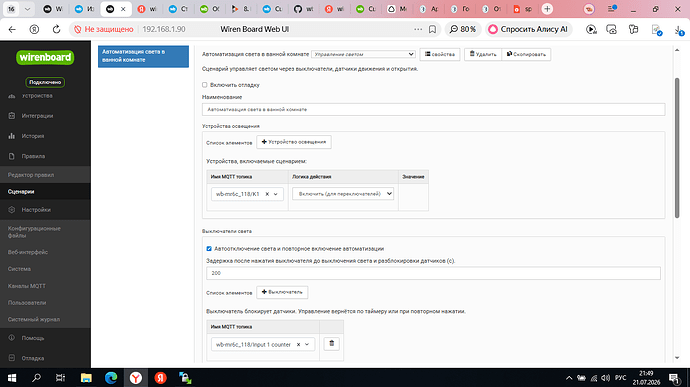This screenshot has height=387, width=690.
Task: Click the page vertical scrollbar
Action: point(677,147)
